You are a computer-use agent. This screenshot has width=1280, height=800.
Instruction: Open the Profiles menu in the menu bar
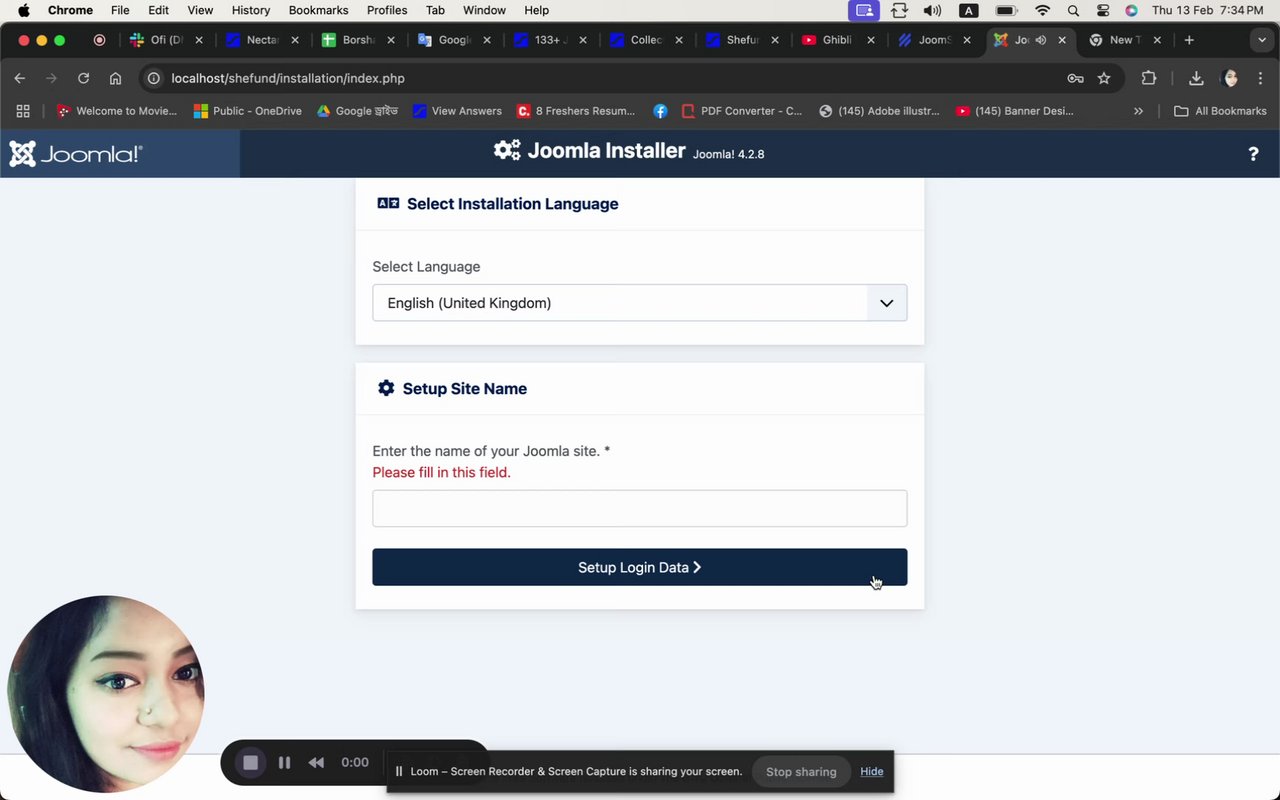coord(387,10)
